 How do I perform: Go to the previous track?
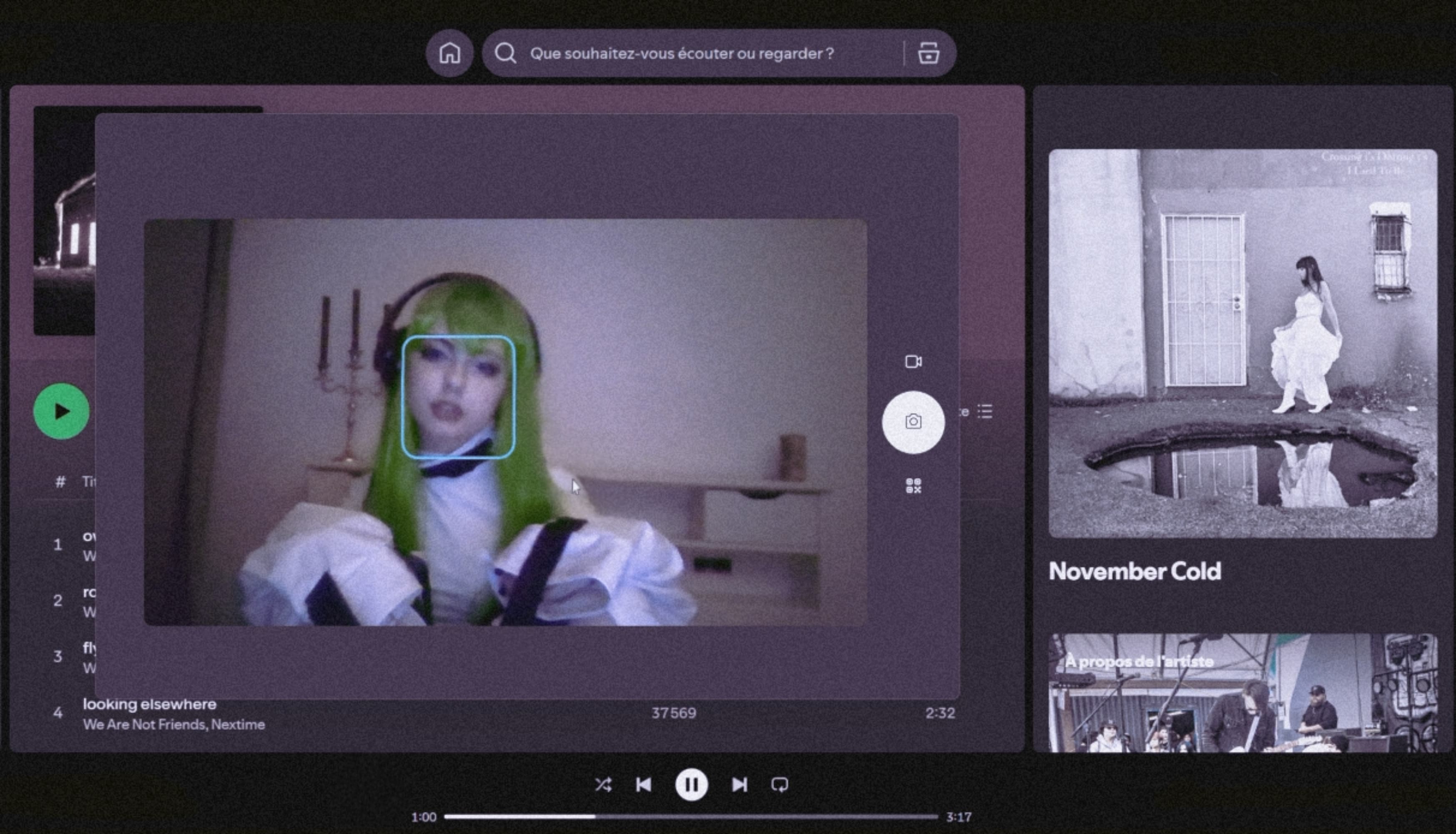[x=643, y=784]
